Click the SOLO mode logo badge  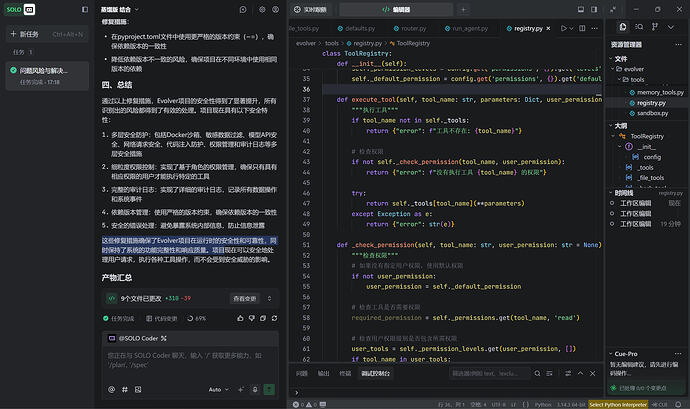(x=20, y=9)
